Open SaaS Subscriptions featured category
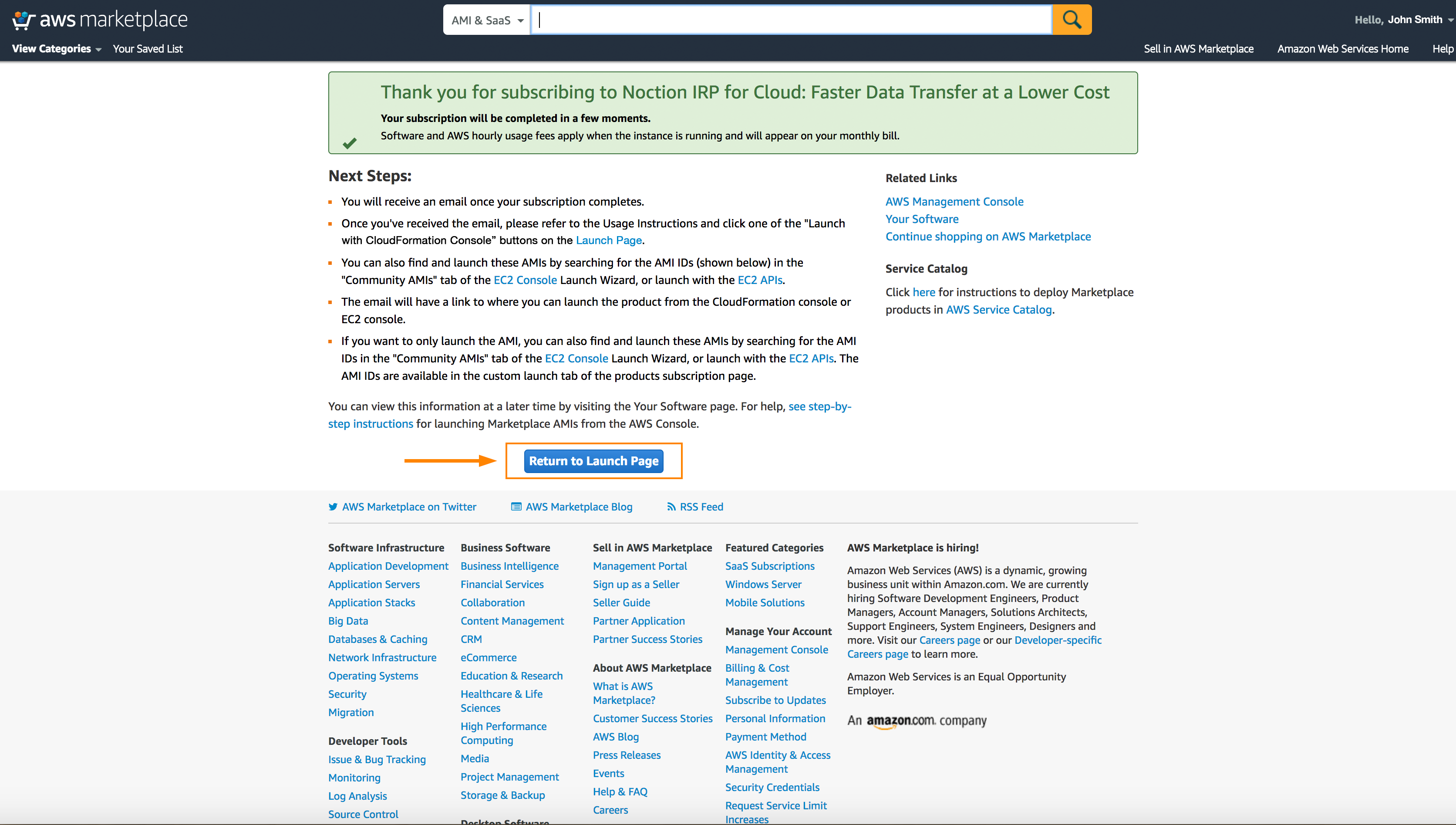Image resolution: width=1456 pixels, height=825 pixels. 770,566
